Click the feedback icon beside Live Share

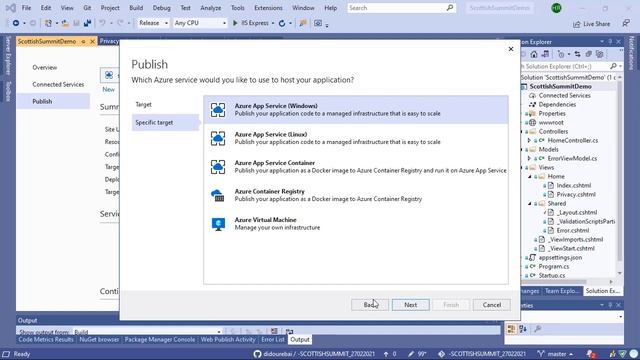click(x=626, y=23)
